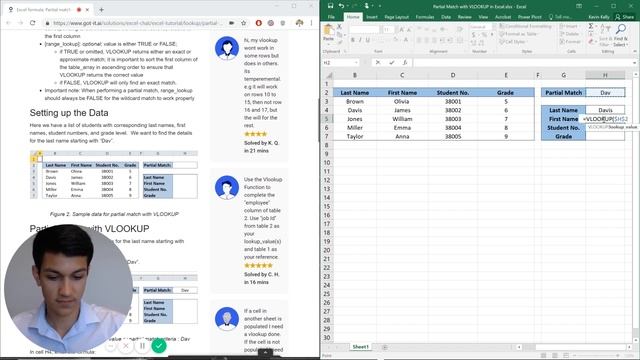Viewport: 640px width, 360px height.
Task: Click the Insert cells button
Action: coord(569,26)
